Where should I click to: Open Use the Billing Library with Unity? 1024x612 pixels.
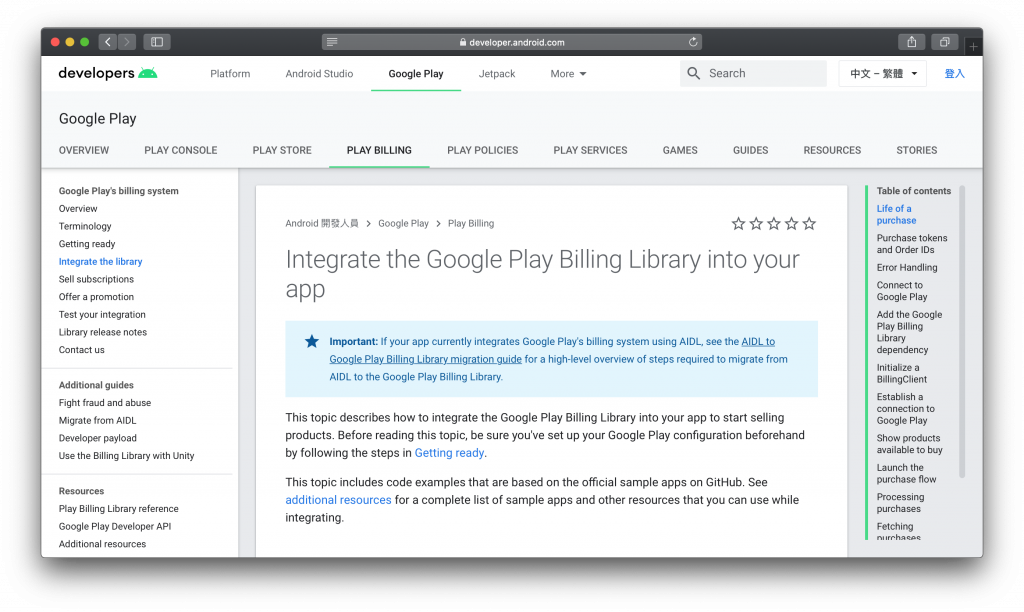pos(126,455)
